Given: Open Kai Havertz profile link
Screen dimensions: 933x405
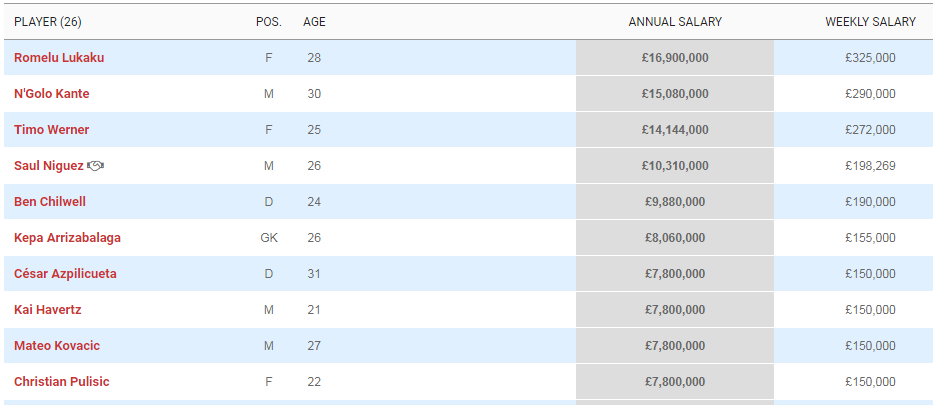Looking at the screenshot, I should (48, 310).
